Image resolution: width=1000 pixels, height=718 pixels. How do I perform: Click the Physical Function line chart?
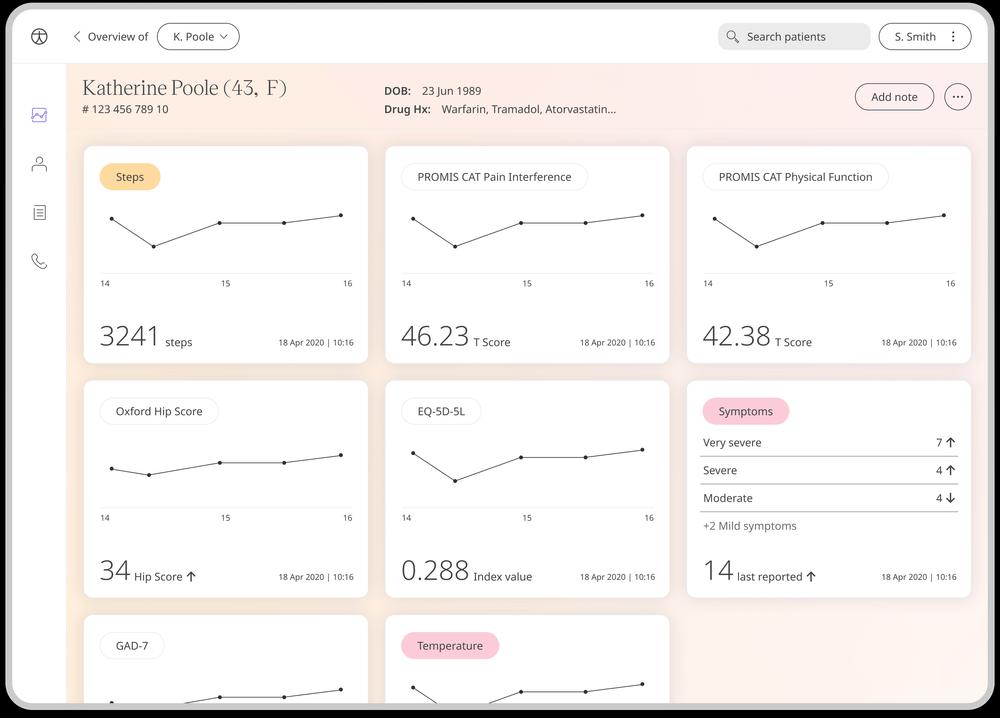click(x=829, y=231)
